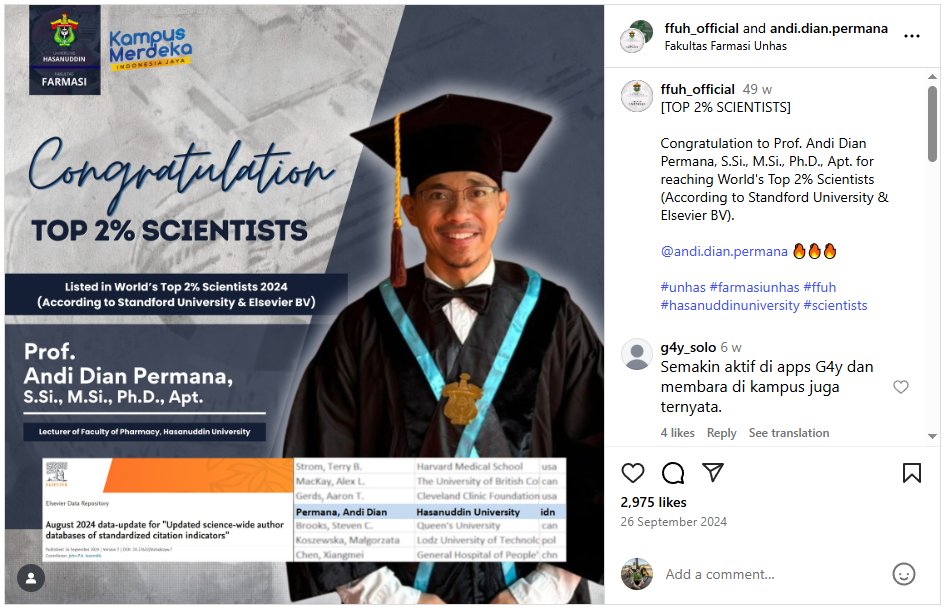Screen dimensions: 945x608
Task: Open the three-dot more options menu
Action: tap(912, 36)
